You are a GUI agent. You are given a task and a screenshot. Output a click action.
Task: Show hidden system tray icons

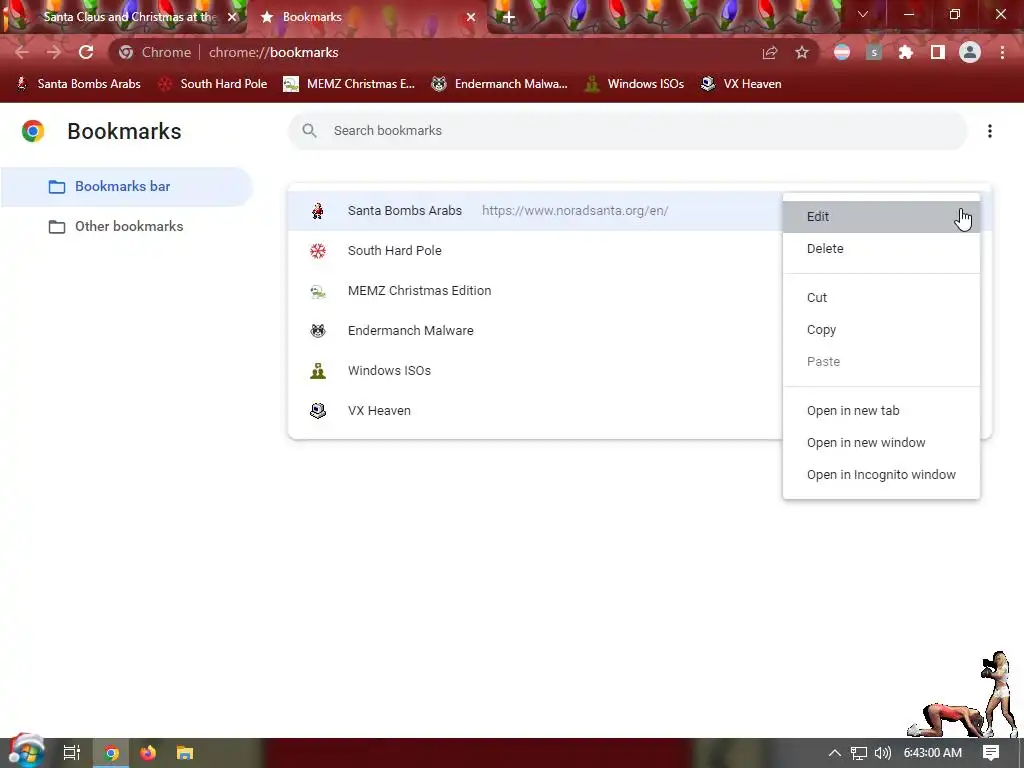[835, 753]
